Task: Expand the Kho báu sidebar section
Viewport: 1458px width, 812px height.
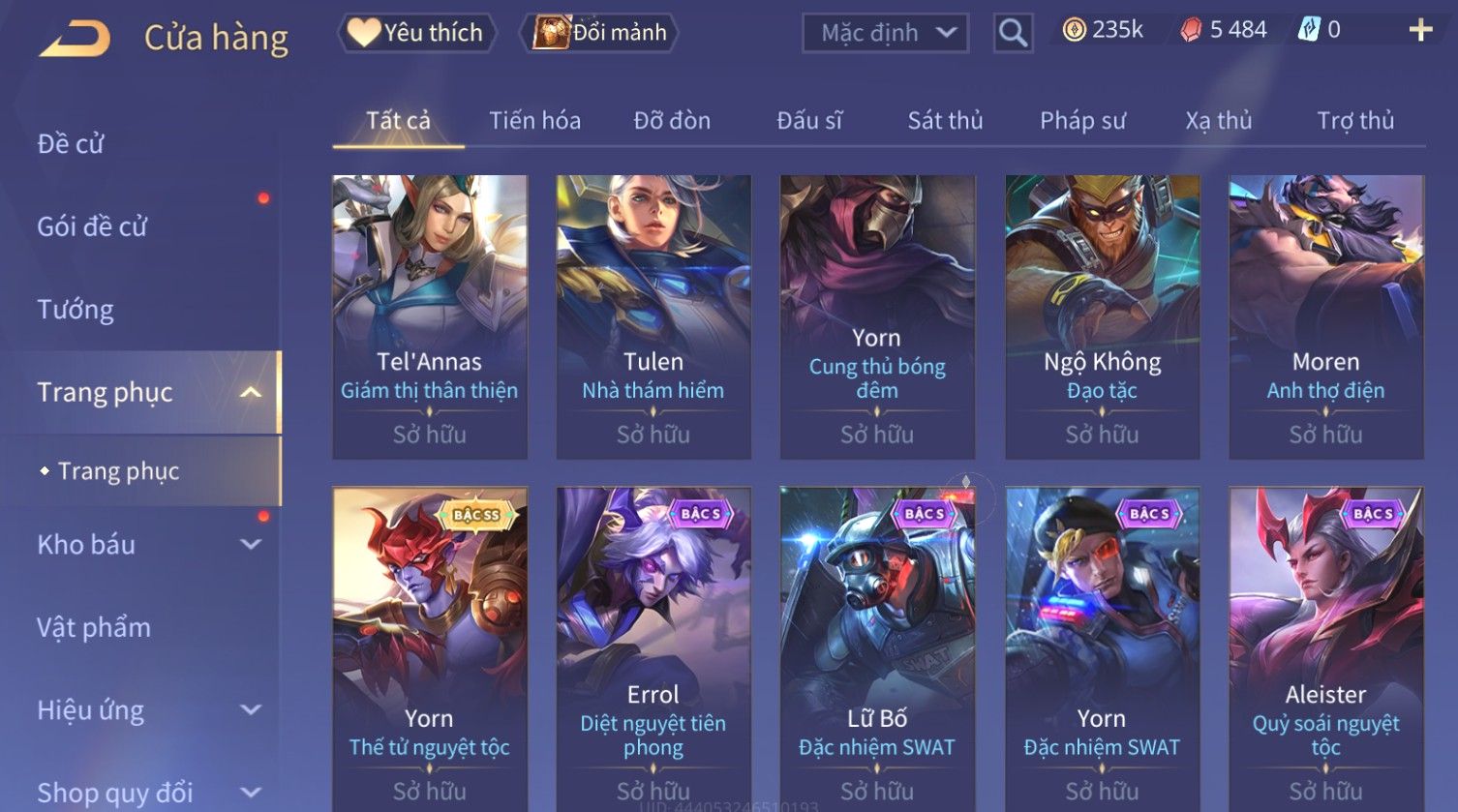Action: pyautogui.click(x=251, y=544)
